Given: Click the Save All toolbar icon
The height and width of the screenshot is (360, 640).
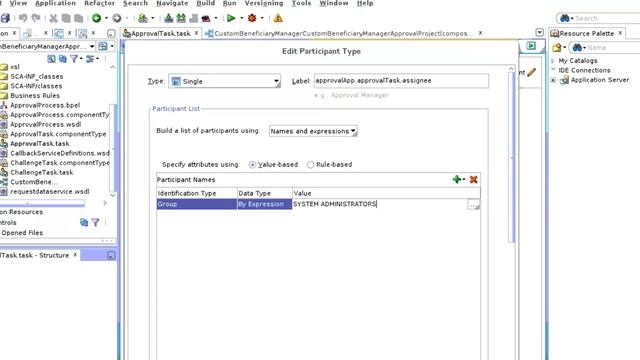Looking at the screenshot, I should click(5, 18).
